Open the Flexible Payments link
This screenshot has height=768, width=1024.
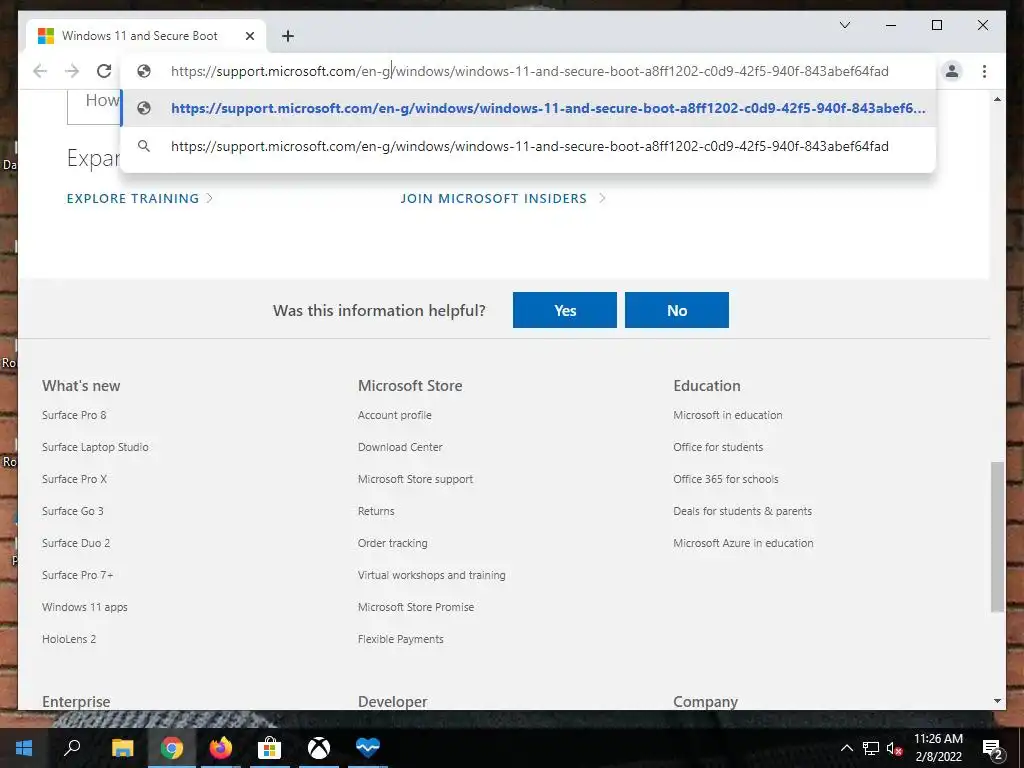click(x=400, y=639)
